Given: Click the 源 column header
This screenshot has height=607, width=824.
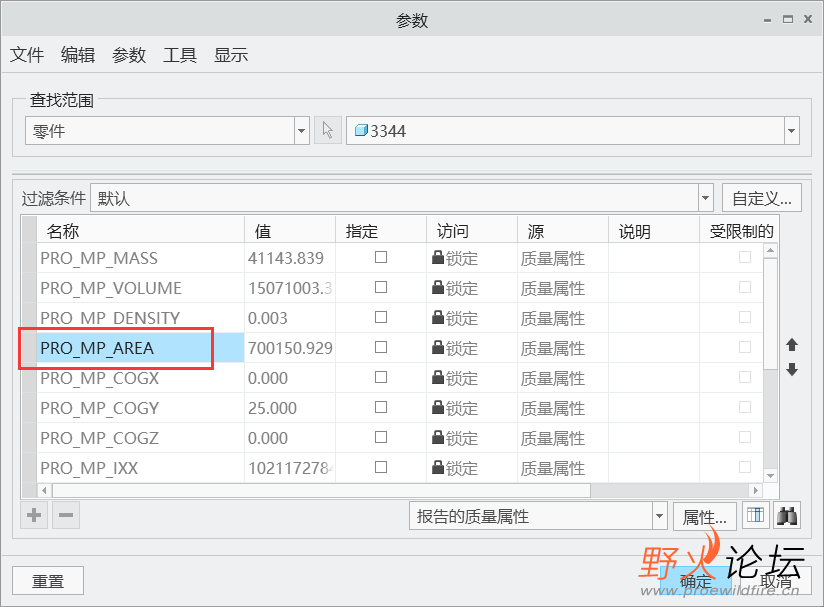Looking at the screenshot, I should 563,231.
